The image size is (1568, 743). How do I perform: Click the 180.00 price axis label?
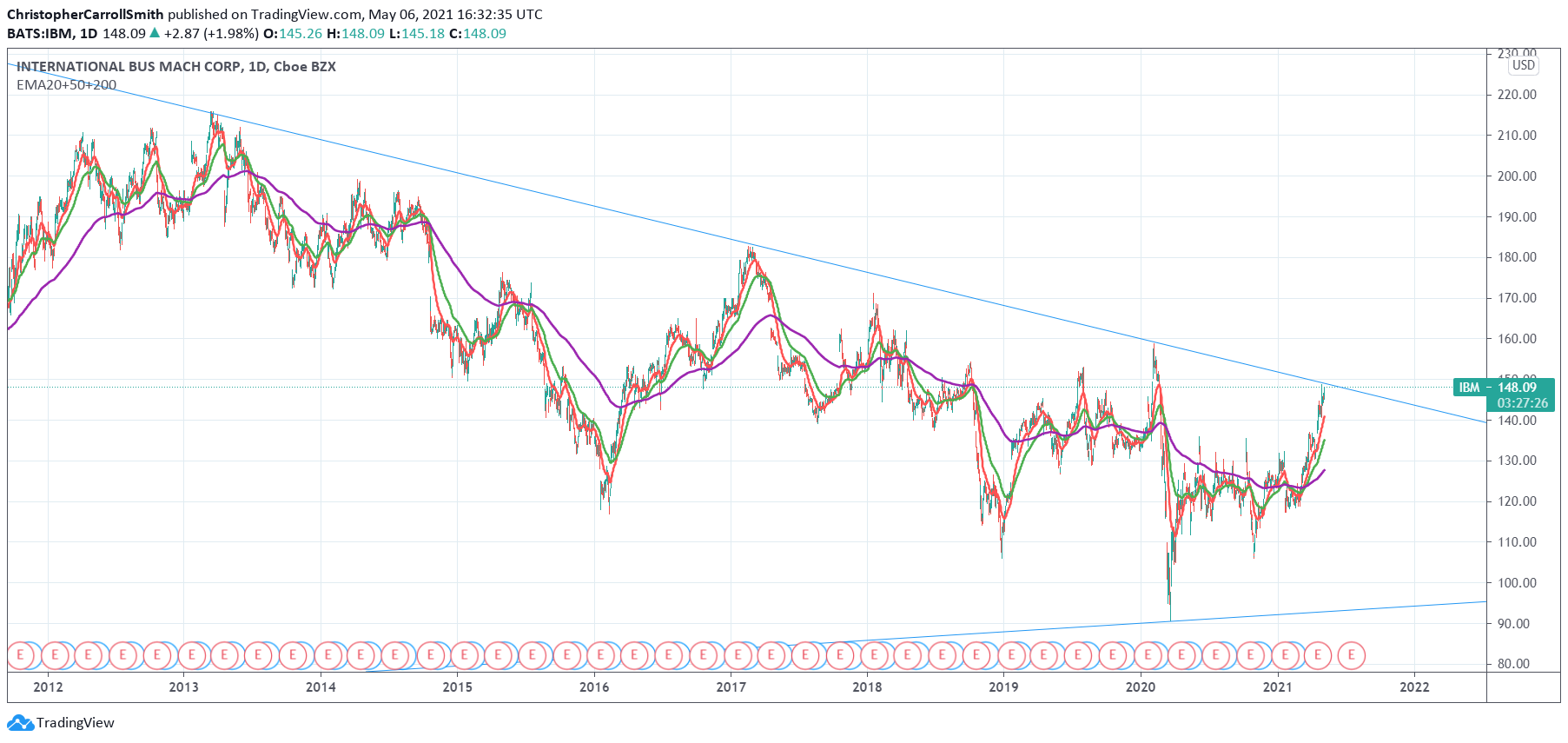click(1517, 257)
